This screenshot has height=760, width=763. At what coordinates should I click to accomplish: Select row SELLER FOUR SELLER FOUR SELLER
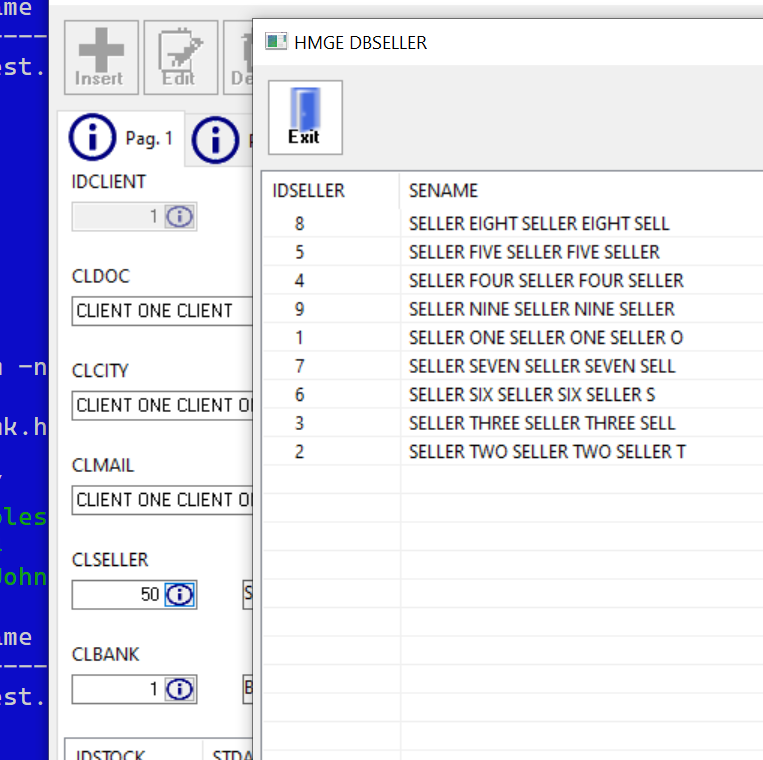tap(513, 280)
